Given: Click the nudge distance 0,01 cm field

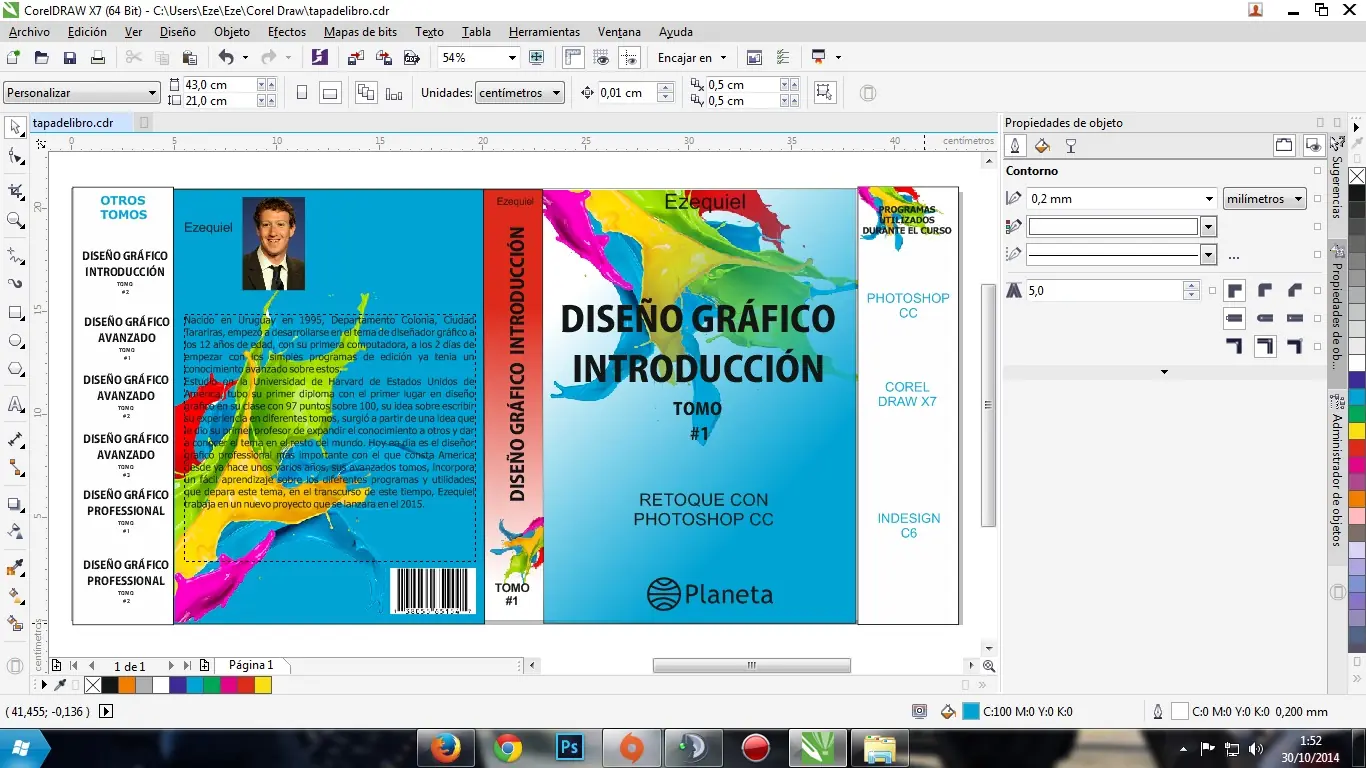Looking at the screenshot, I should [628, 93].
